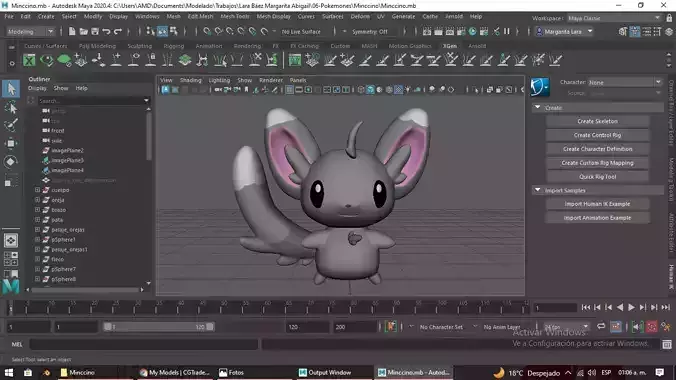
Task: Open the Character None dropdown
Action: pyautogui.click(x=625, y=82)
